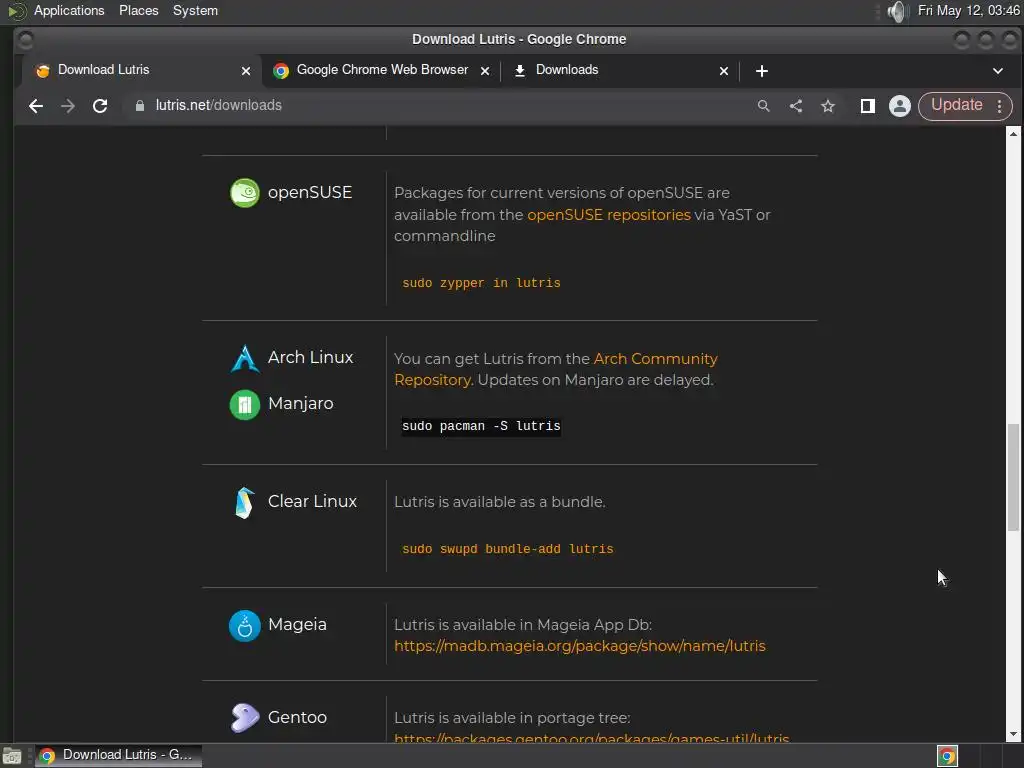Open the System menu

195,10
